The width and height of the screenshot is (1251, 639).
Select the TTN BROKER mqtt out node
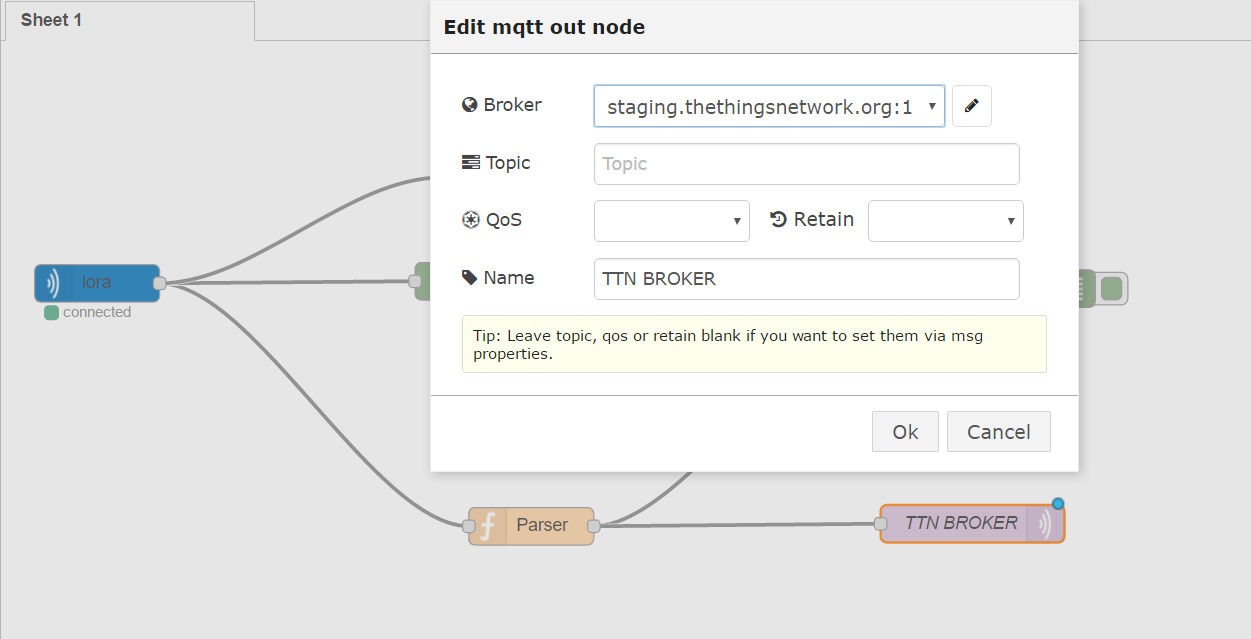972,523
